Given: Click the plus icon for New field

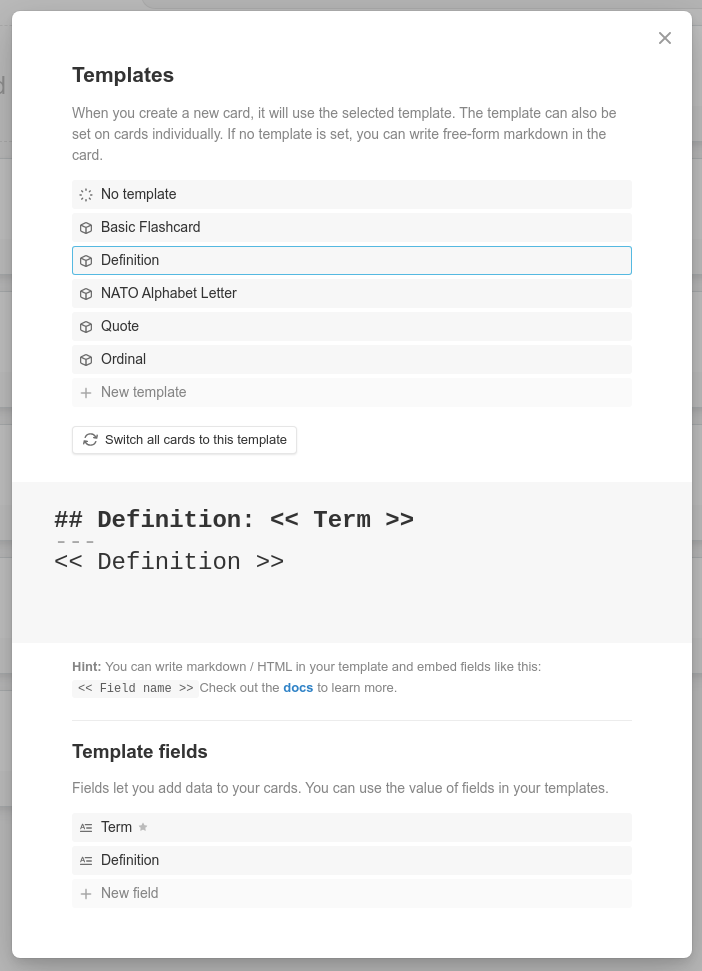Looking at the screenshot, I should (86, 894).
